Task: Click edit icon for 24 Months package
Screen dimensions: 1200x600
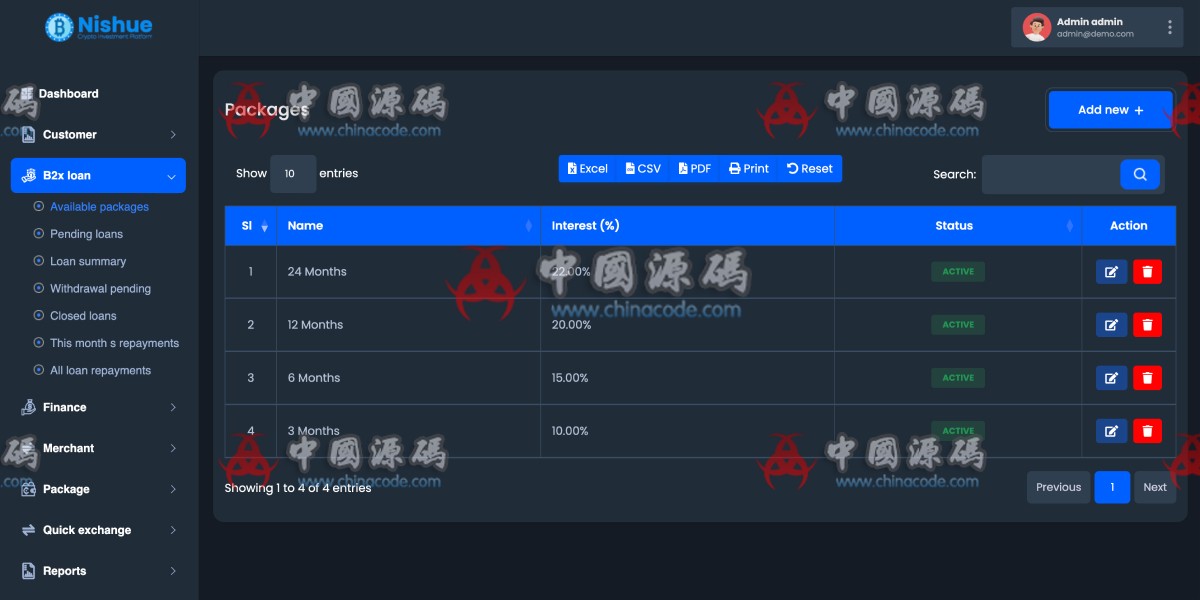Action: 1111,272
